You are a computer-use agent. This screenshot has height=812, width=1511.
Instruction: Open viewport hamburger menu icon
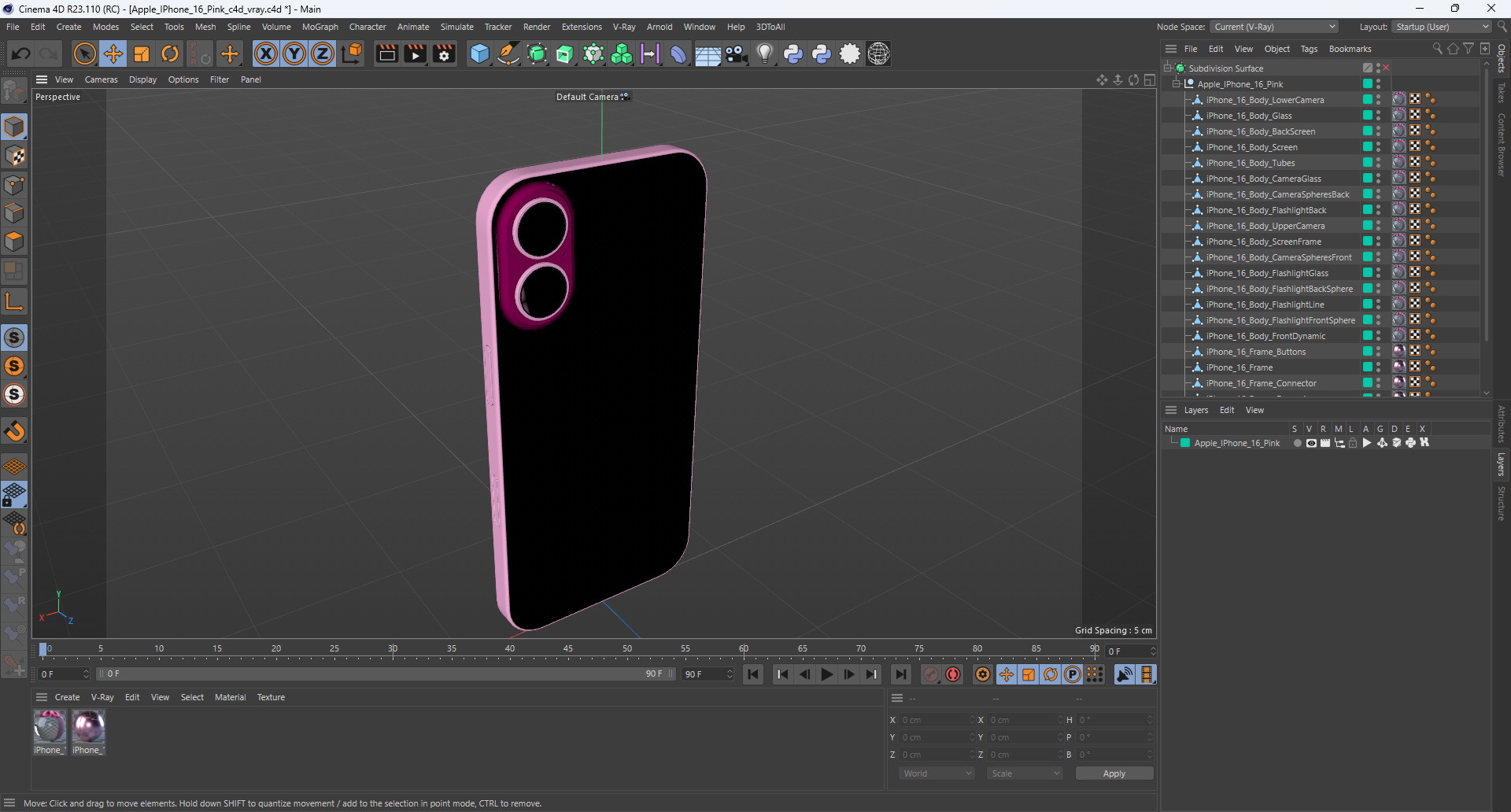(42, 79)
